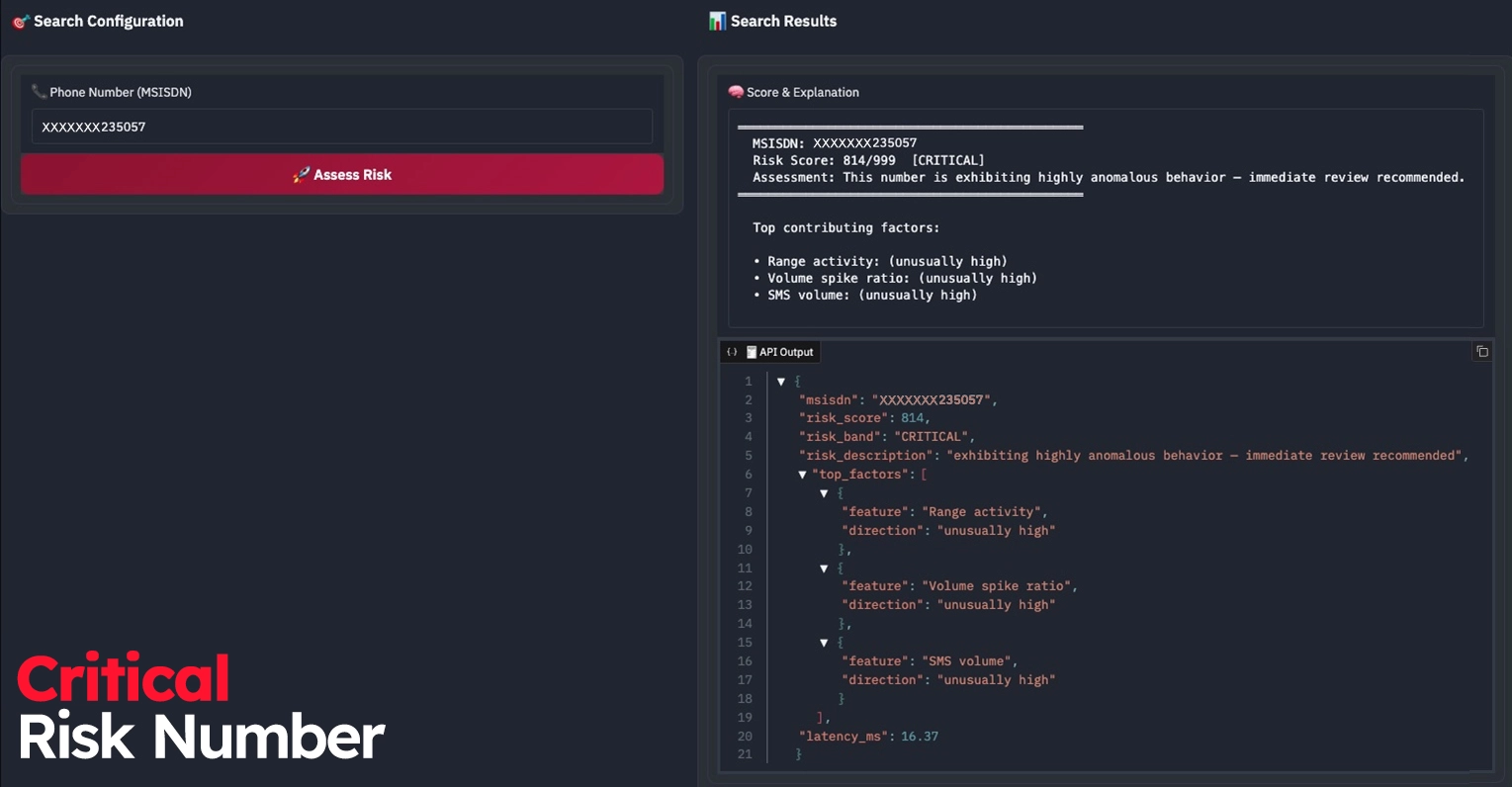1512x787 pixels.
Task: Click 'Range activity: (unusually high)' bullet
Action: tap(880, 261)
